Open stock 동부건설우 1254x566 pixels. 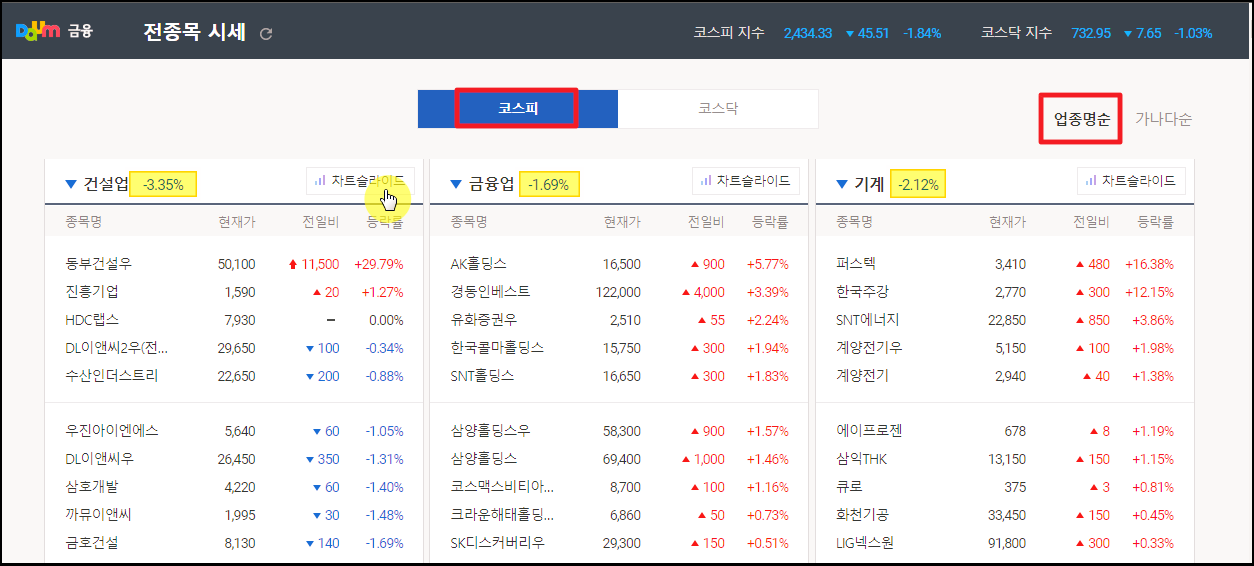pyautogui.click(x=98, y=264)
